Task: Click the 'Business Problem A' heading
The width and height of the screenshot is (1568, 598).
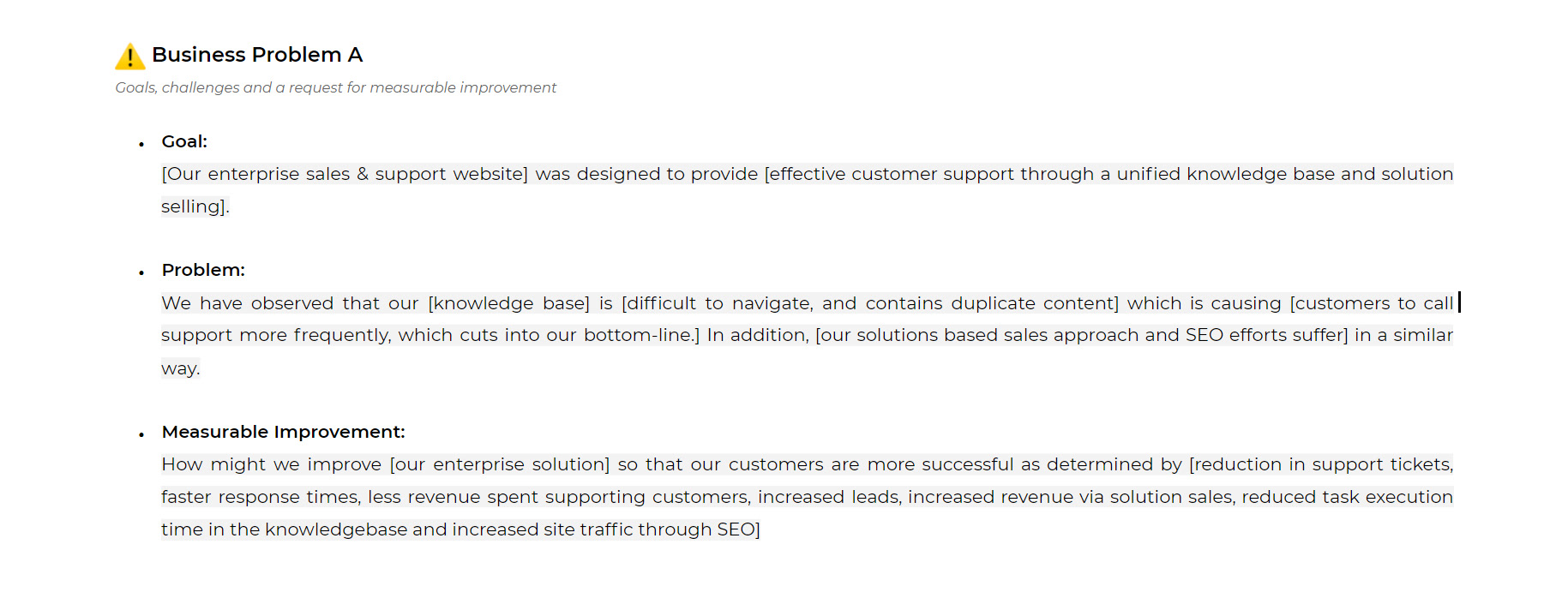Action: tap(257, 55)
